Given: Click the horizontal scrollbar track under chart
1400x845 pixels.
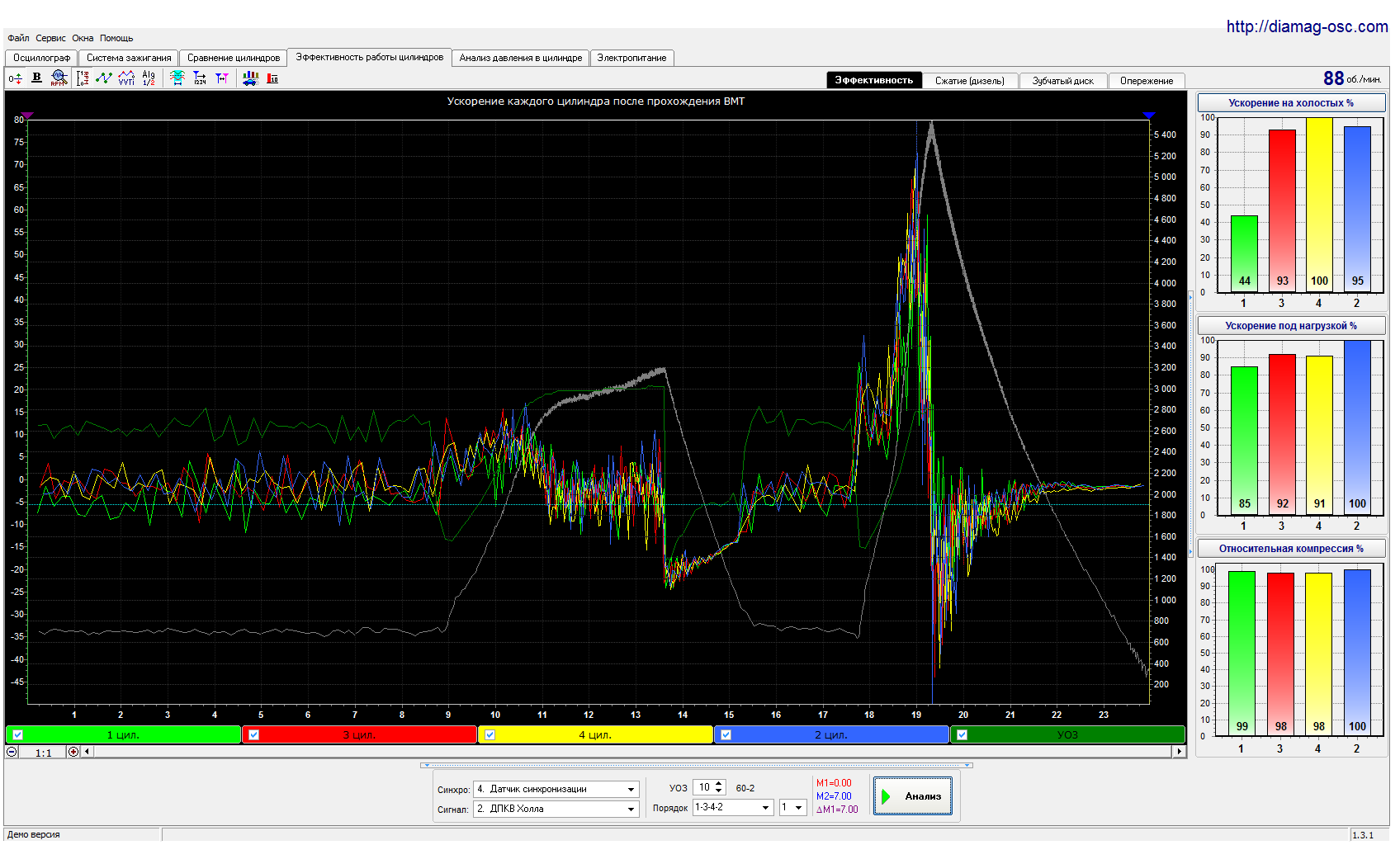Looking at the screenshot, I should pyautogui.click(x=632, y=752).
